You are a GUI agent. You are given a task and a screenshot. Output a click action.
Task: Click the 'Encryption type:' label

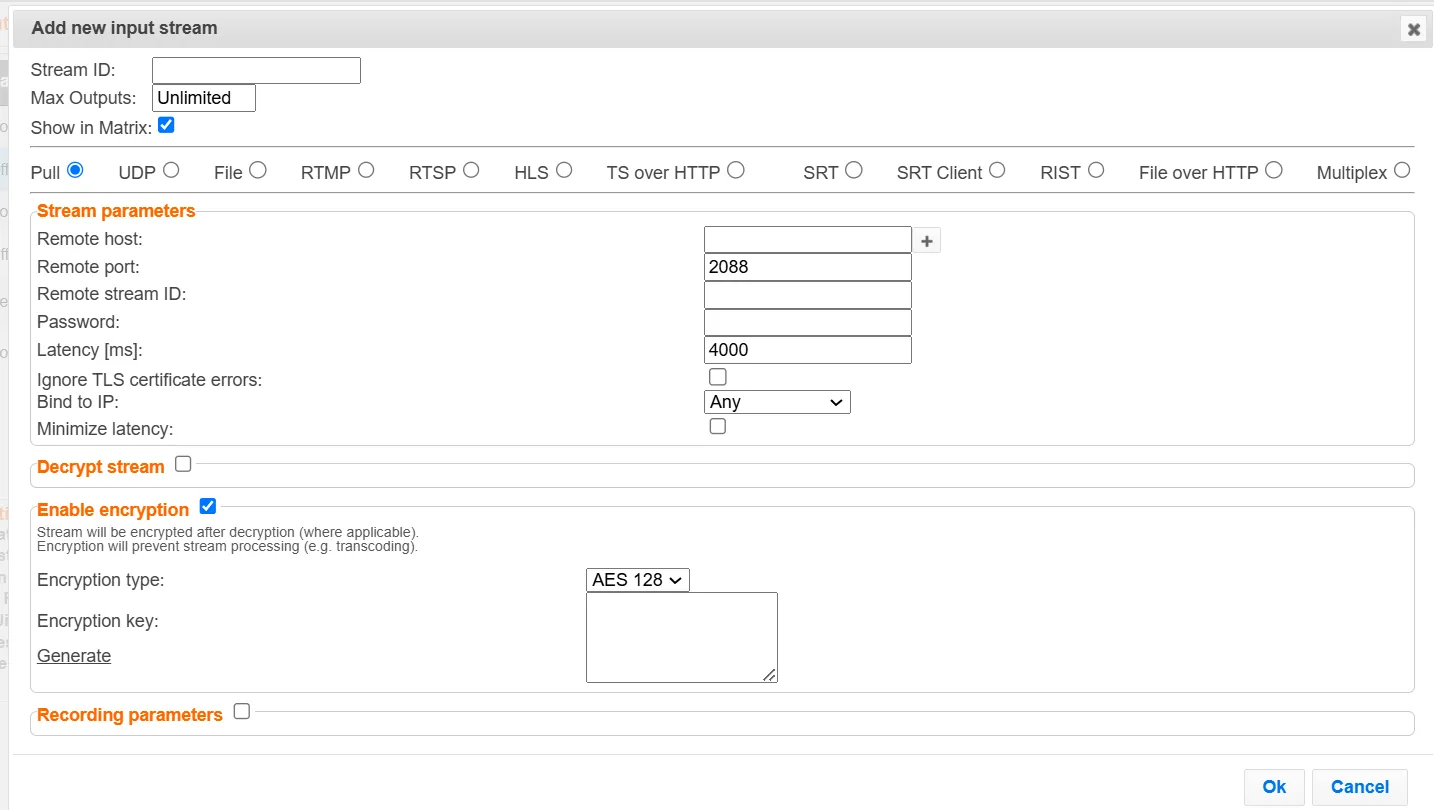(x=101, y=580)
